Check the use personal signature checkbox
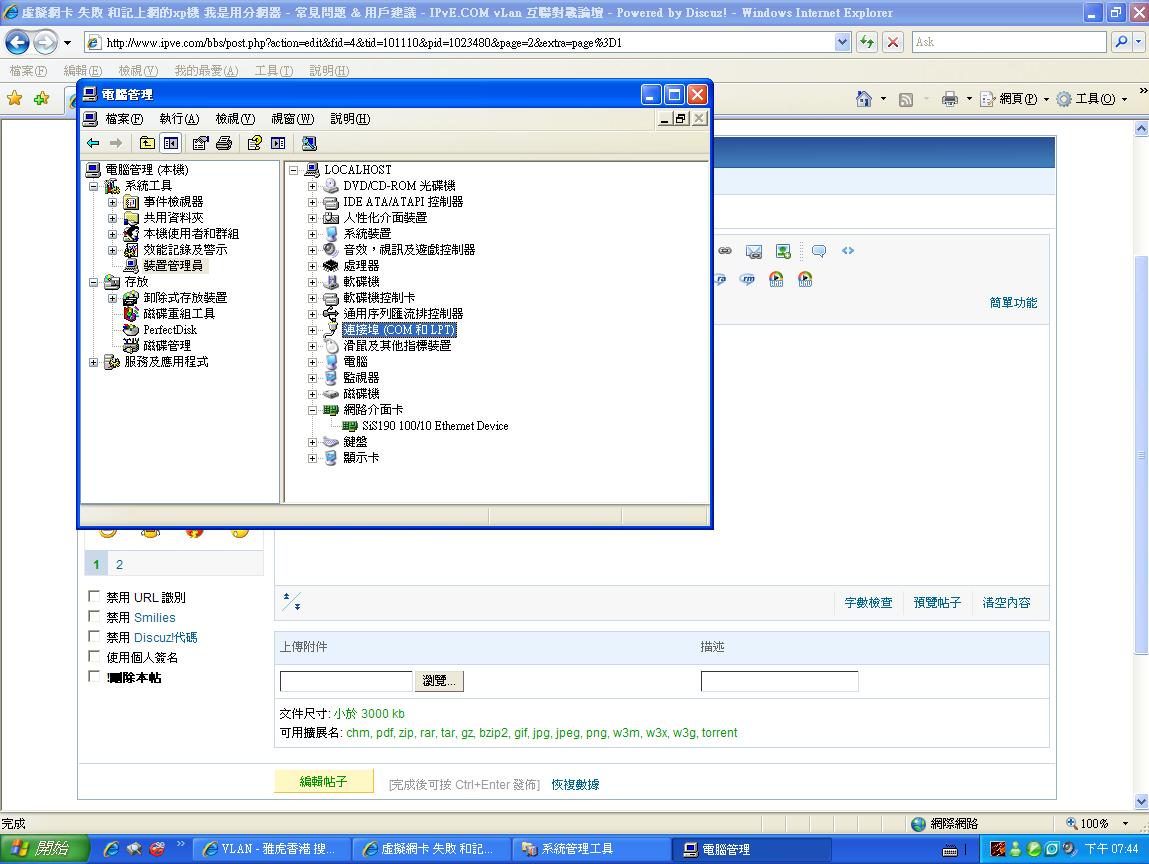The width and height of the screenshot is (1149, 864). (94, 656)
